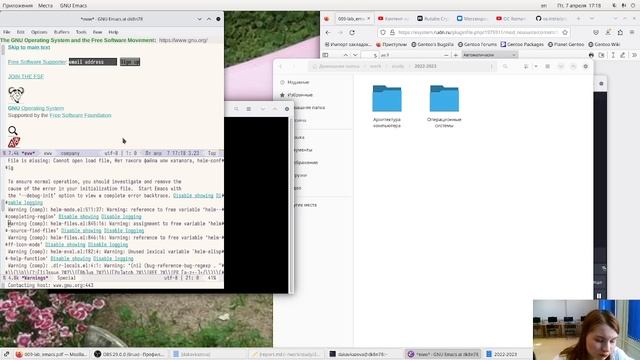Image resolution: width=640 pixels, height=360 pixels.
Task: Click the red A translation icon in eww
Action: tap(14, 142)
